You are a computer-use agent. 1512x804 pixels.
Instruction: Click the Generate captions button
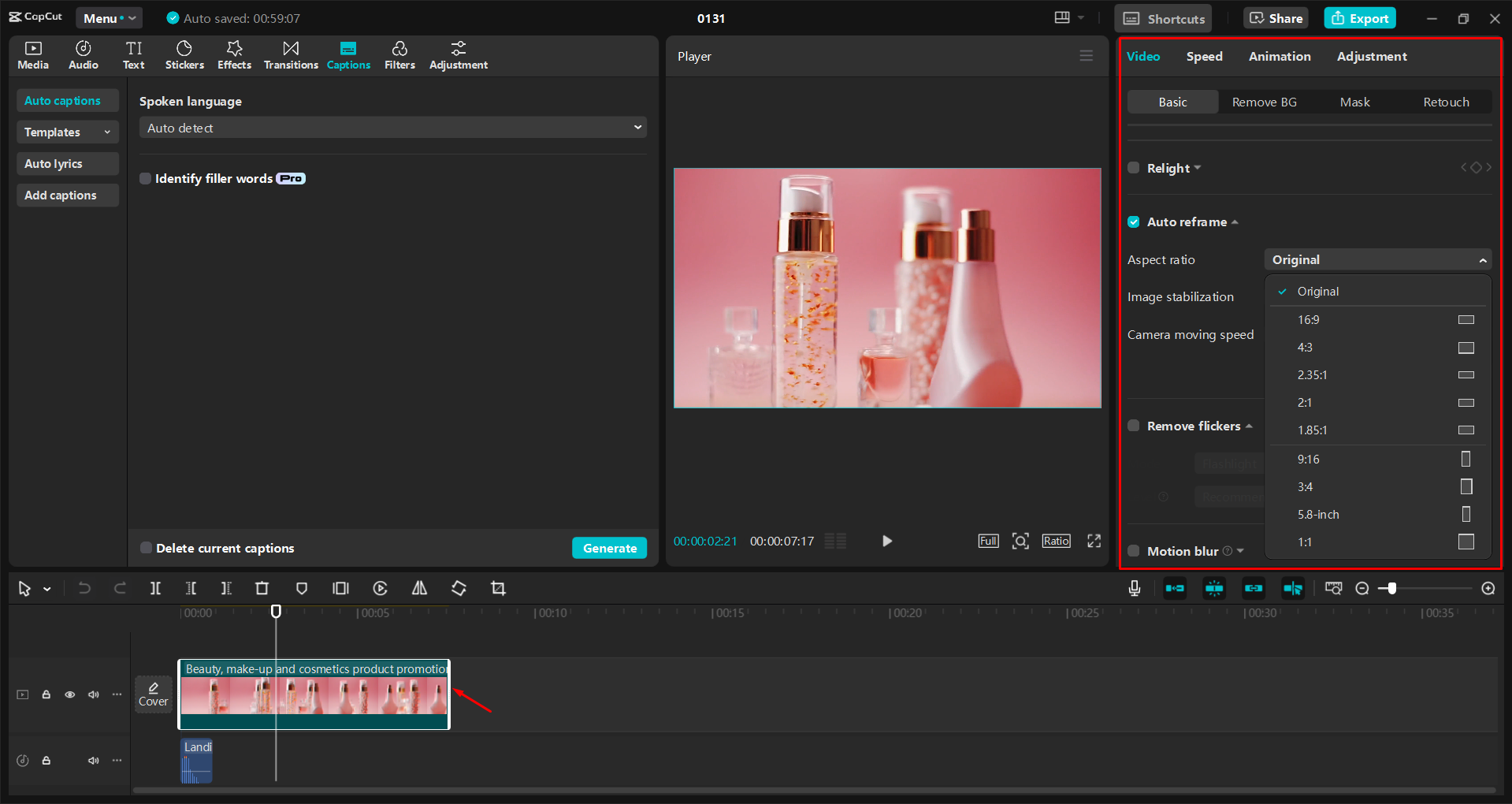(609, 548)
